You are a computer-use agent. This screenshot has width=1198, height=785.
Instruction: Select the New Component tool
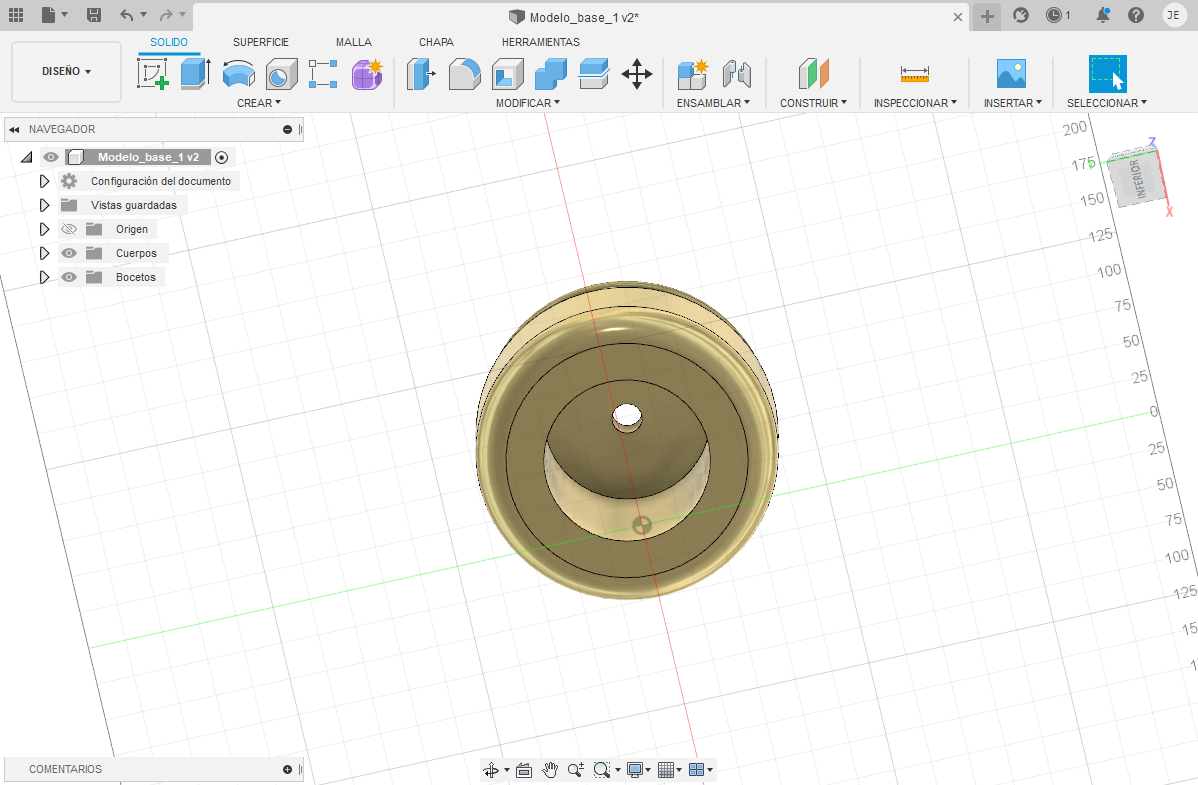pos(693,74)
